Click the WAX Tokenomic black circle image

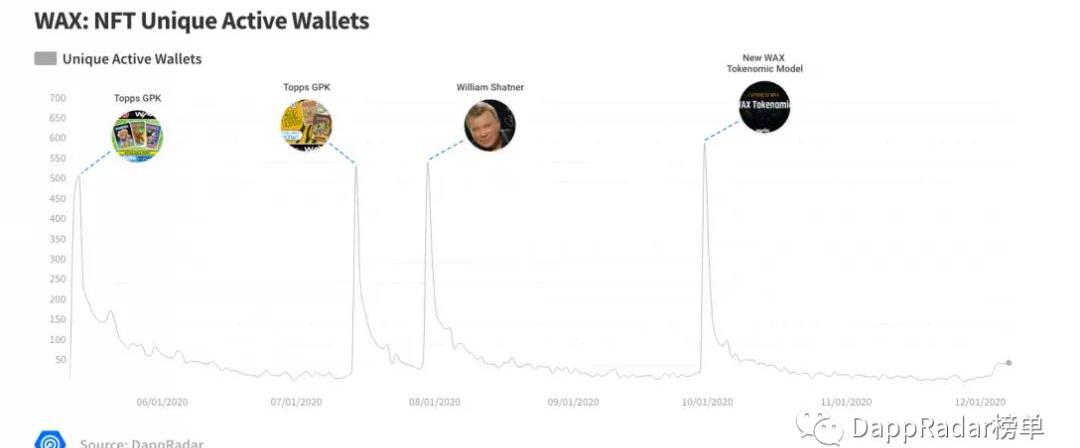point(764,107)
